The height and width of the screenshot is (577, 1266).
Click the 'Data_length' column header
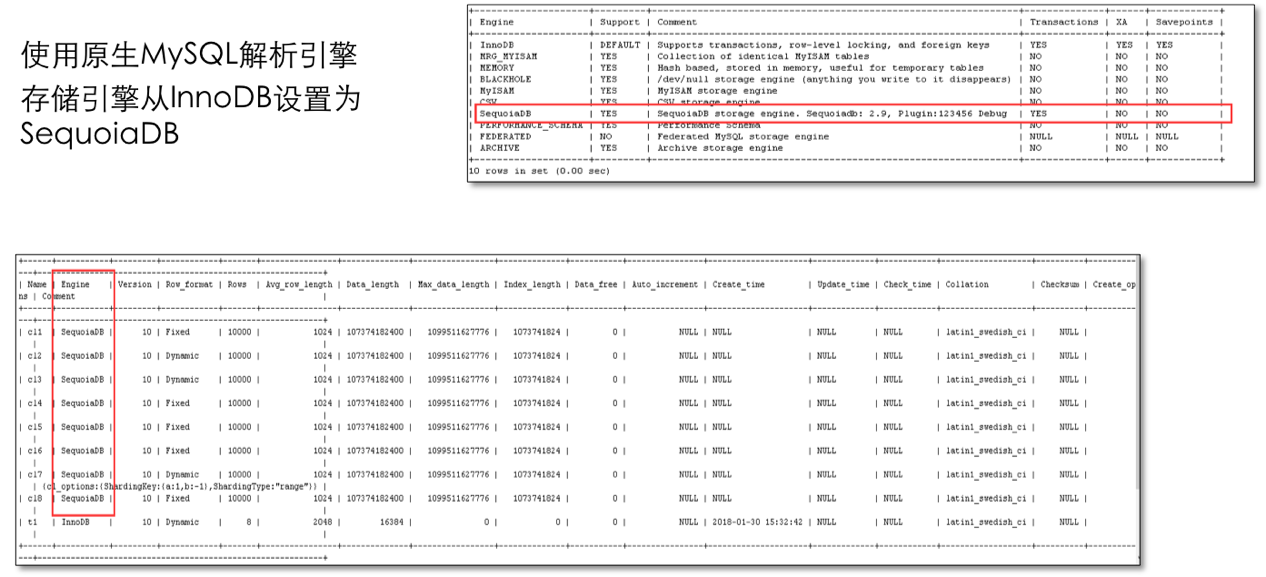pyautogui.click(x=373, y=284)
